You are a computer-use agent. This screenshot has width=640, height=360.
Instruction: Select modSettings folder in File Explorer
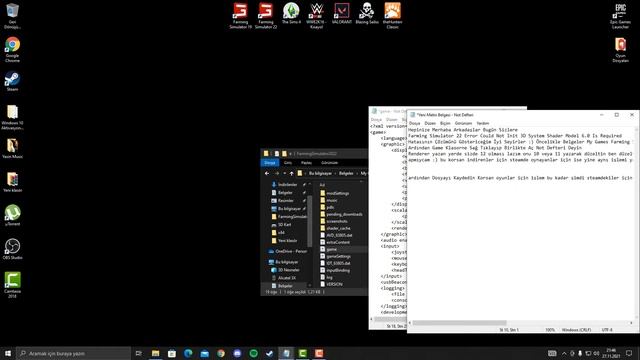[337, 193]
